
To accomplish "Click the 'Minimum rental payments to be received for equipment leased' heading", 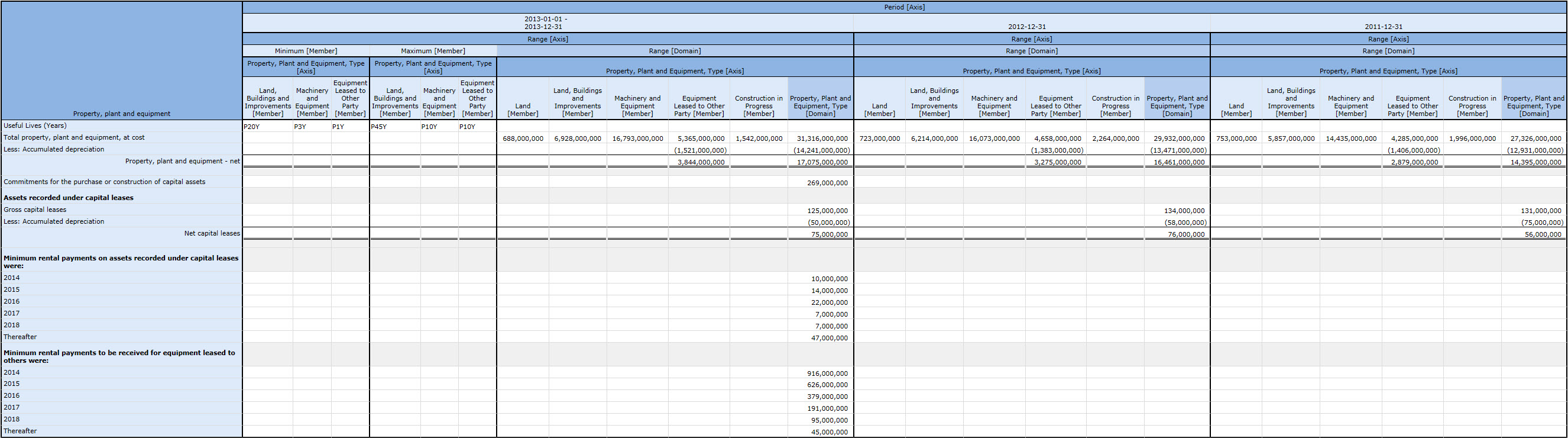I will (119, 357).
